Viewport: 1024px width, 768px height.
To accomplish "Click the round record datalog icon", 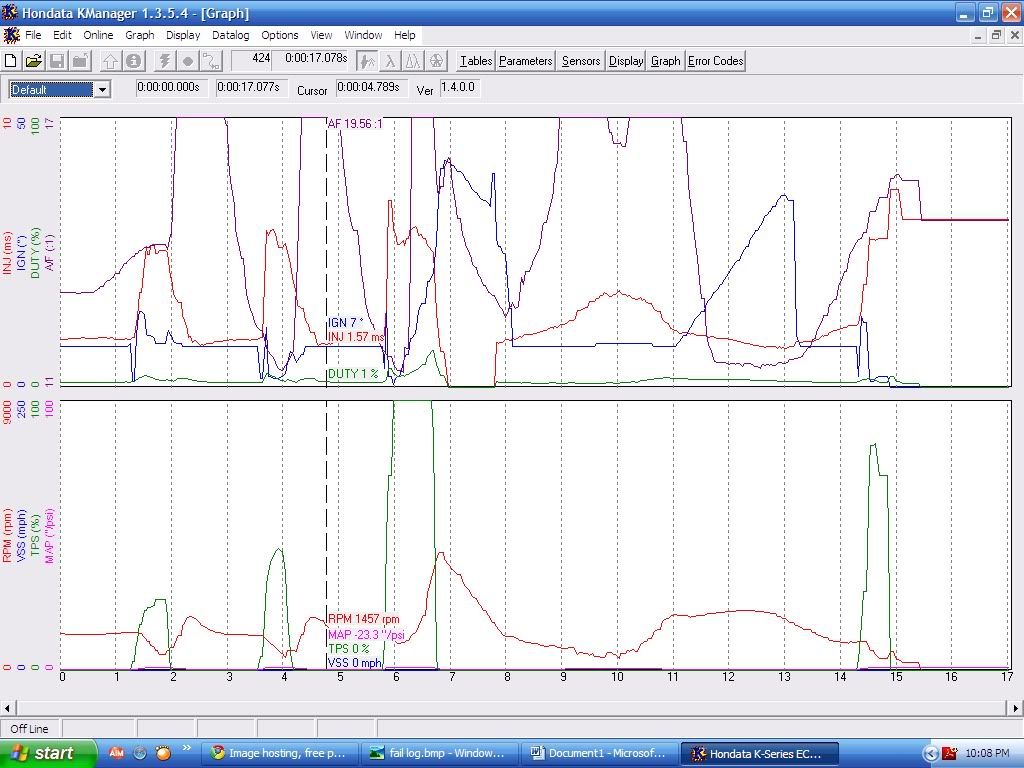I will pos(187,61).
